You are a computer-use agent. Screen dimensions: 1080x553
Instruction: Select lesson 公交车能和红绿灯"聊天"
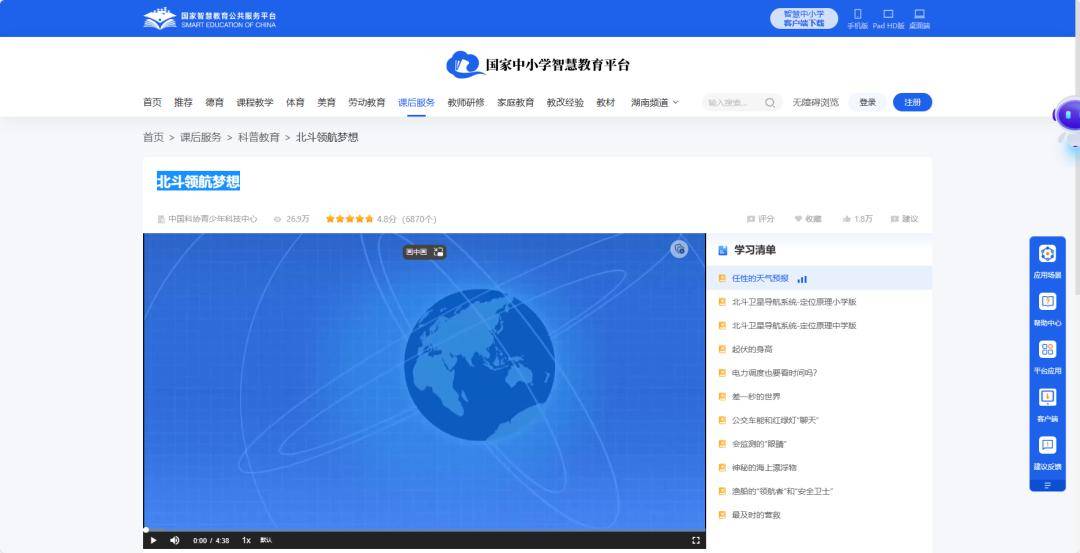[819, 420]
